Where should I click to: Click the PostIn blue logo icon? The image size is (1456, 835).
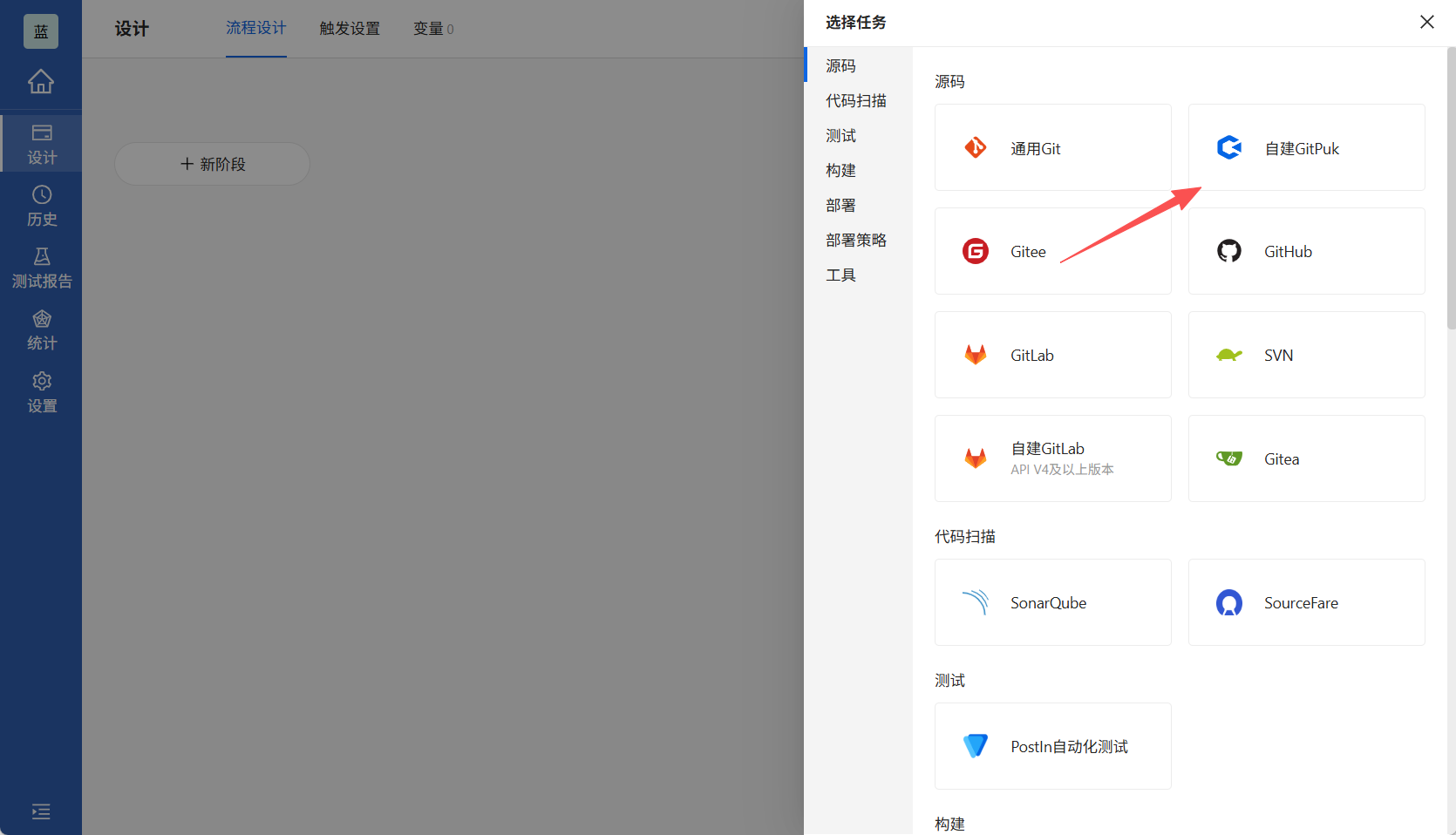point(975,746)
